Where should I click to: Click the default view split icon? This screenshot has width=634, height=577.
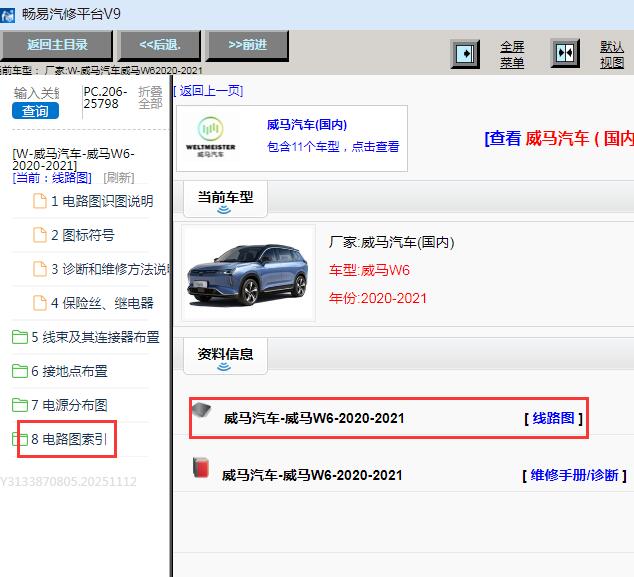565,53
